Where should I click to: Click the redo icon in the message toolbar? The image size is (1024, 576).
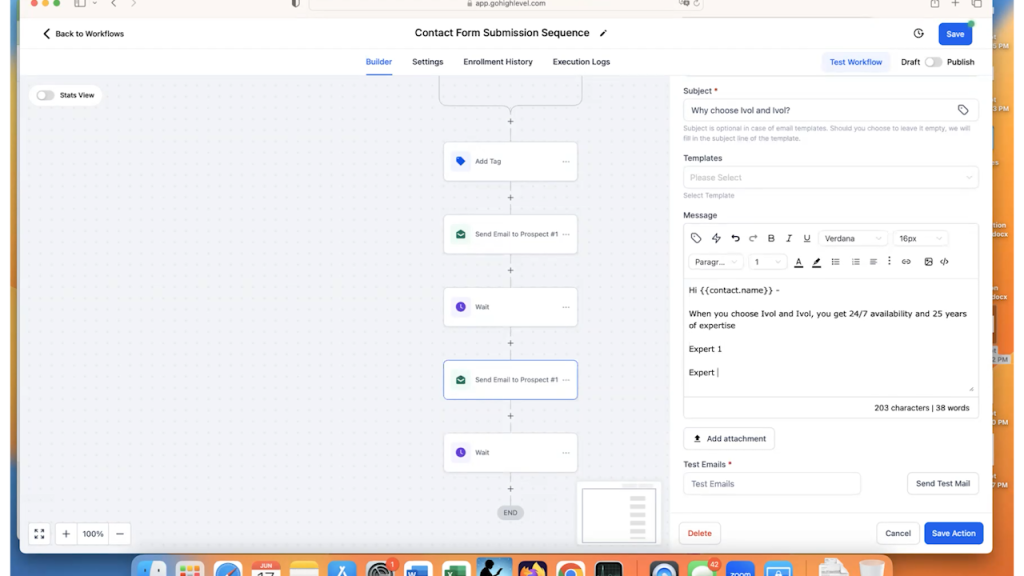[753, 238]
